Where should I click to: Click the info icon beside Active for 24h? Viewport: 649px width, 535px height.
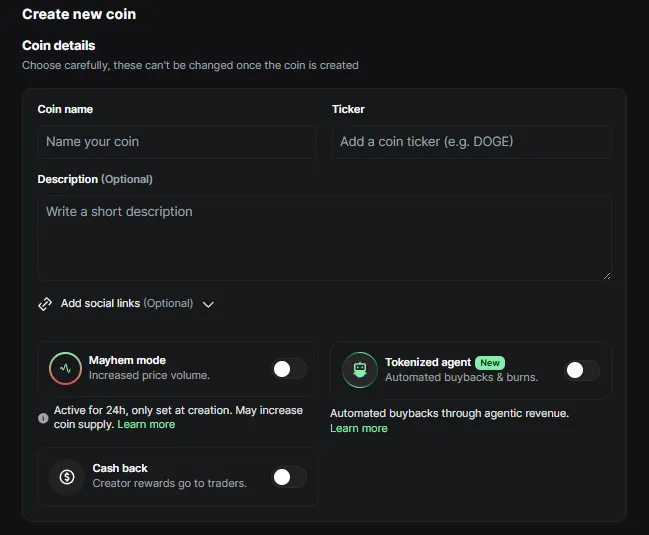(43, 418)
